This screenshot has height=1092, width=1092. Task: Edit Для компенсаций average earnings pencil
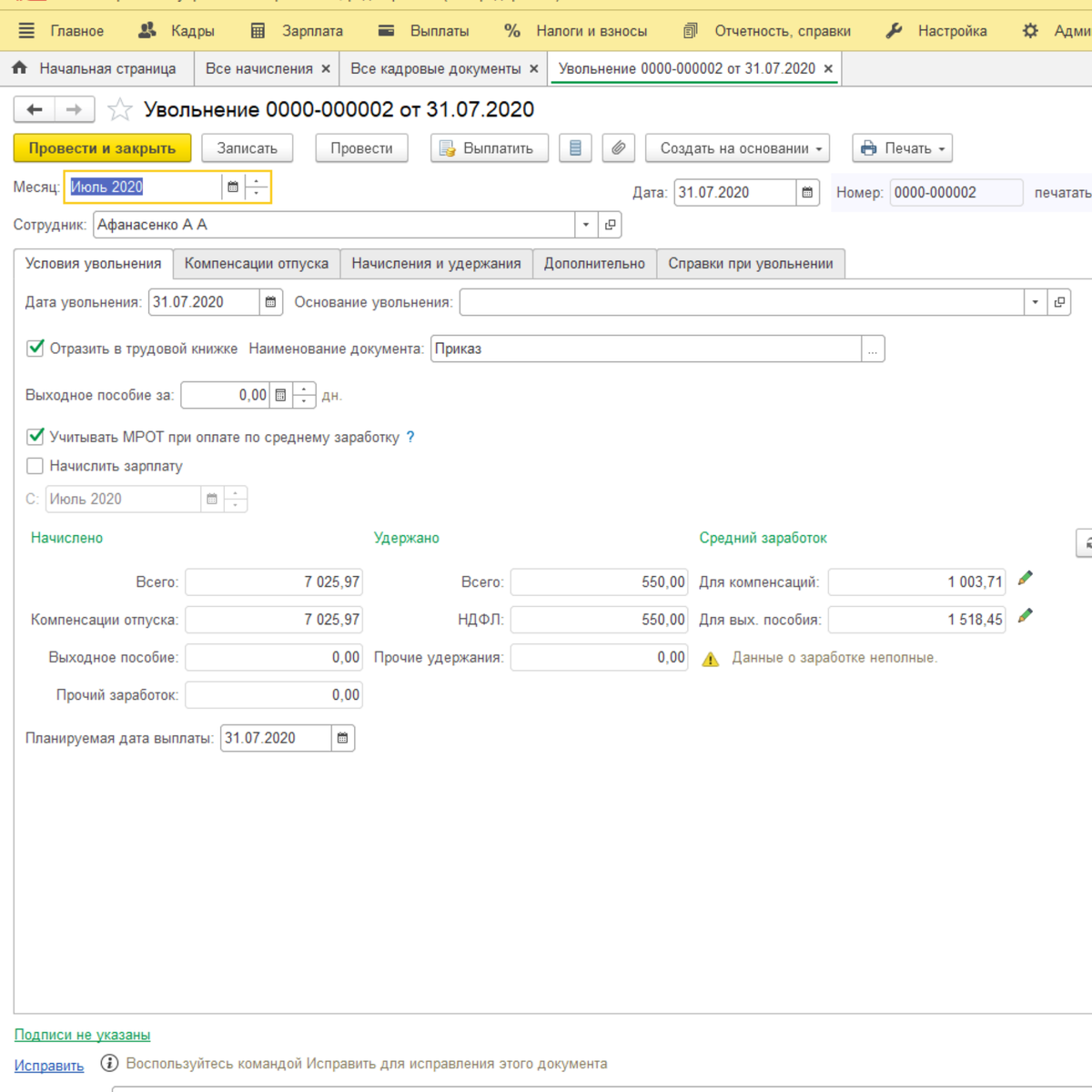[x=1026, y=578]
